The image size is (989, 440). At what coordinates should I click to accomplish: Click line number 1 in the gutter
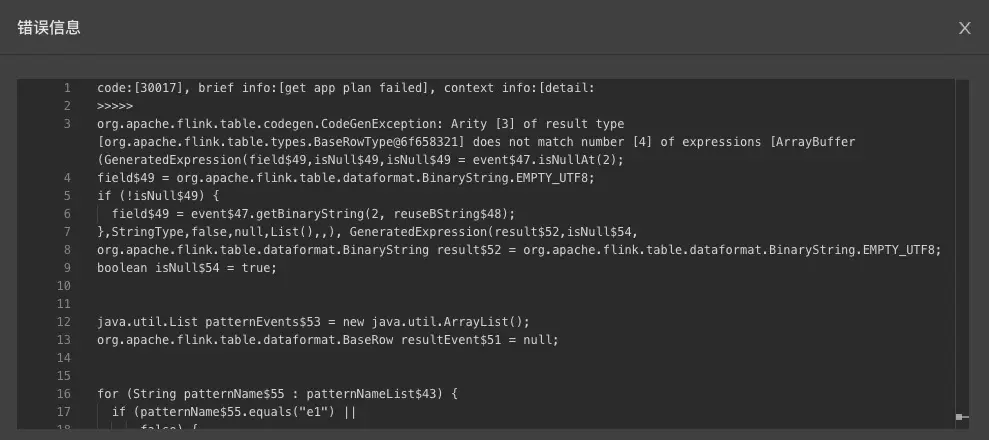point(66,88)
